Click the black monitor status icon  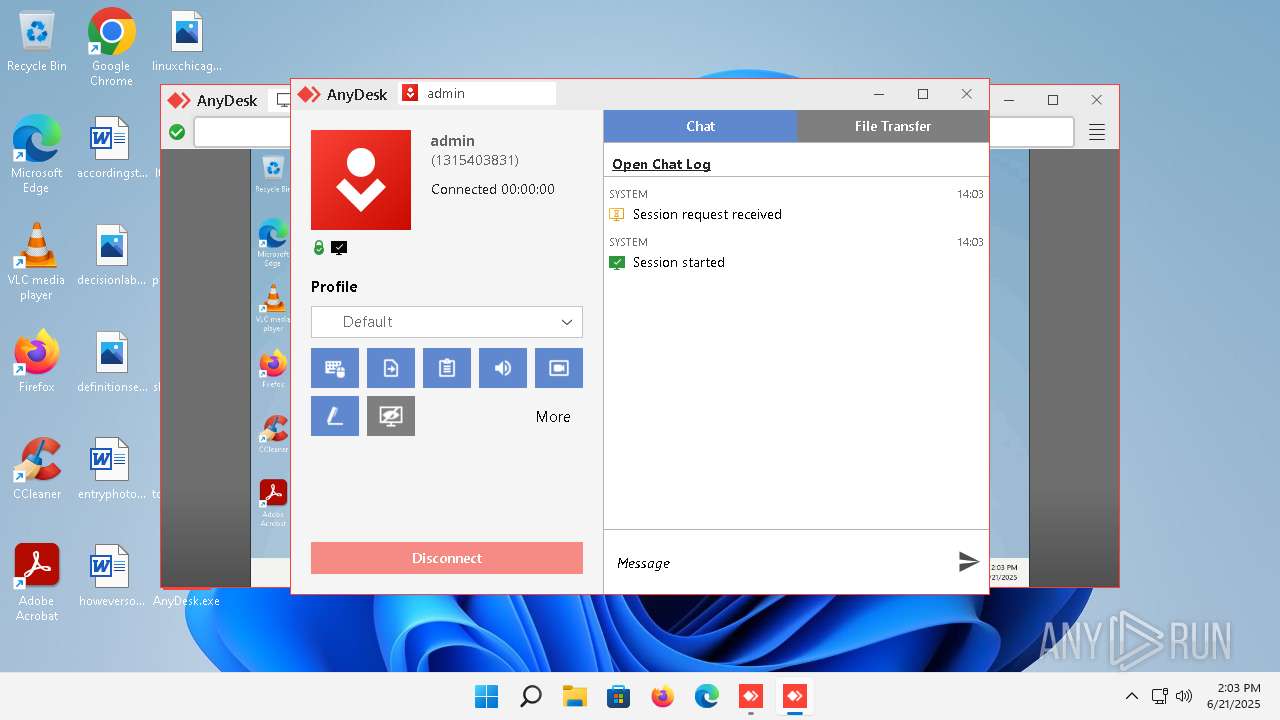pyautogui.click(x=339, y=248)
